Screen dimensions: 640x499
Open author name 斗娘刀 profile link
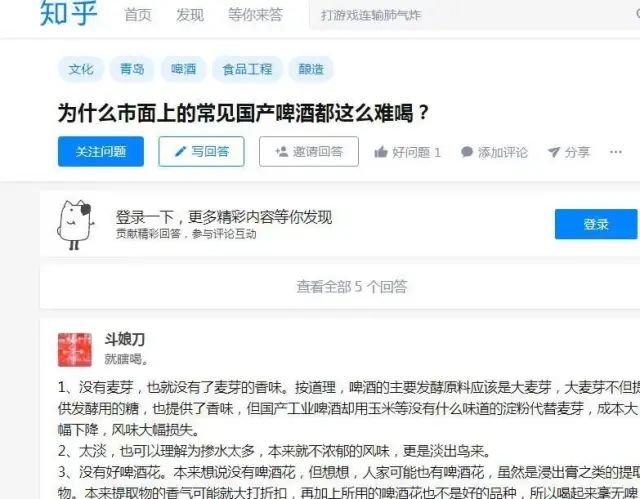(125, 339)
